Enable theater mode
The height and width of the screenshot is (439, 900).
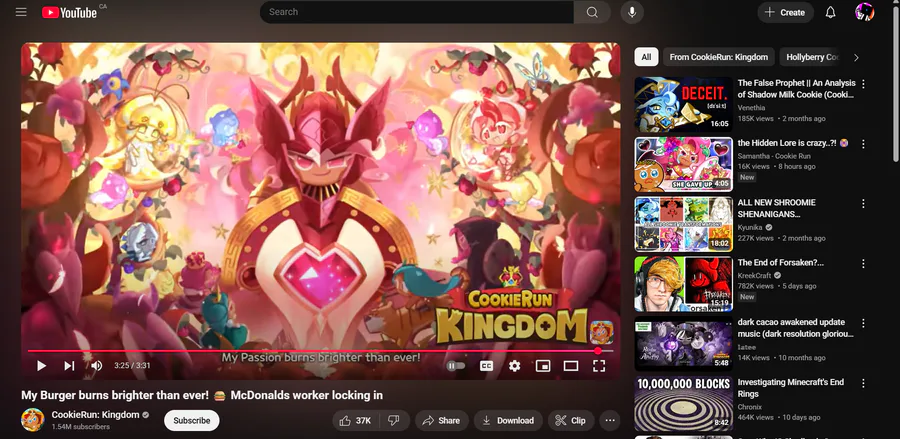(571, 366)
